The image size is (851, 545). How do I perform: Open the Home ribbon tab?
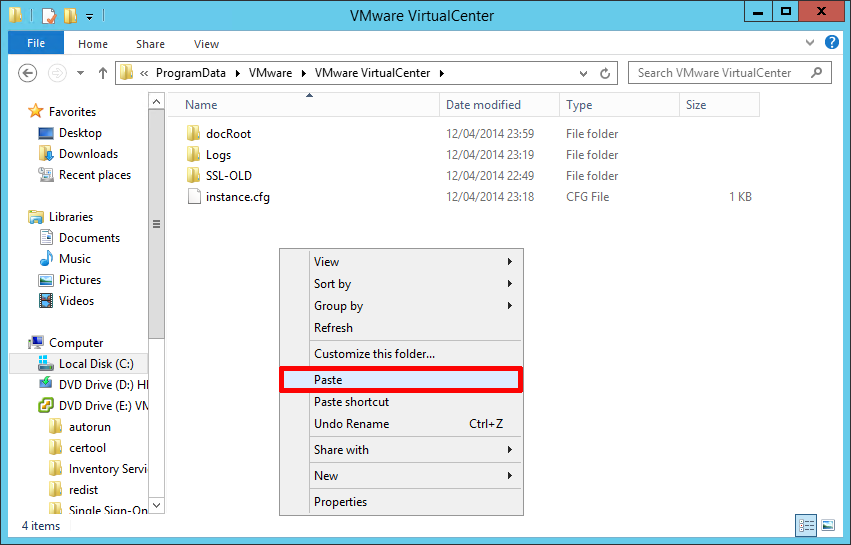tap(93, 44)
